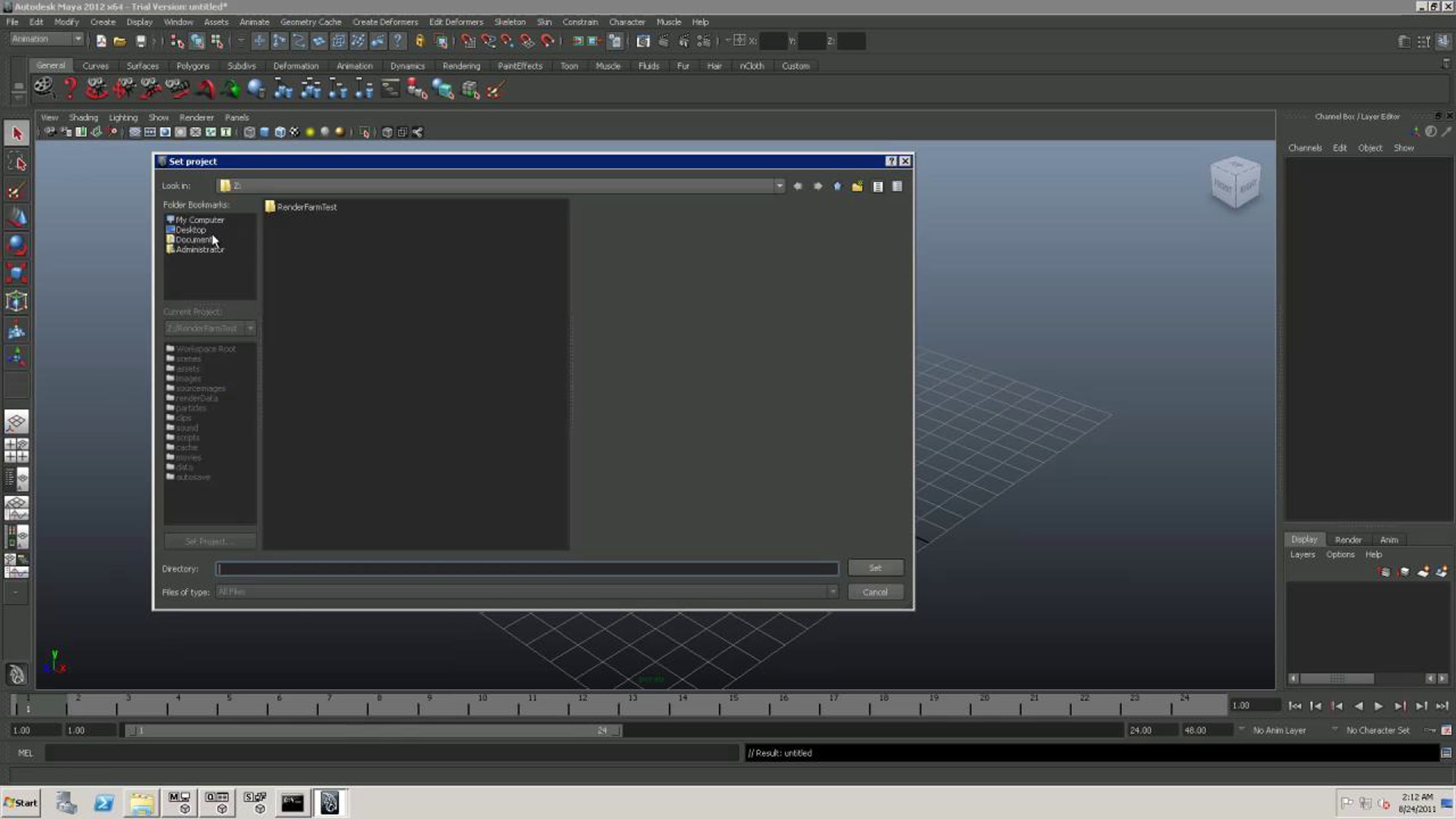Image resolution: width=1456 pixels, height=819 pixels.
Task: Expand the Files of type dropdown
Action: point(832,591)
